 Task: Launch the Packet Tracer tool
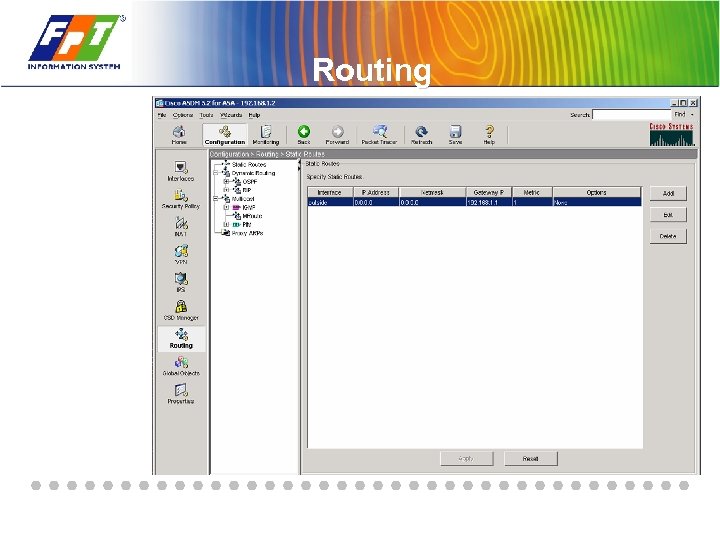[379, 135]
